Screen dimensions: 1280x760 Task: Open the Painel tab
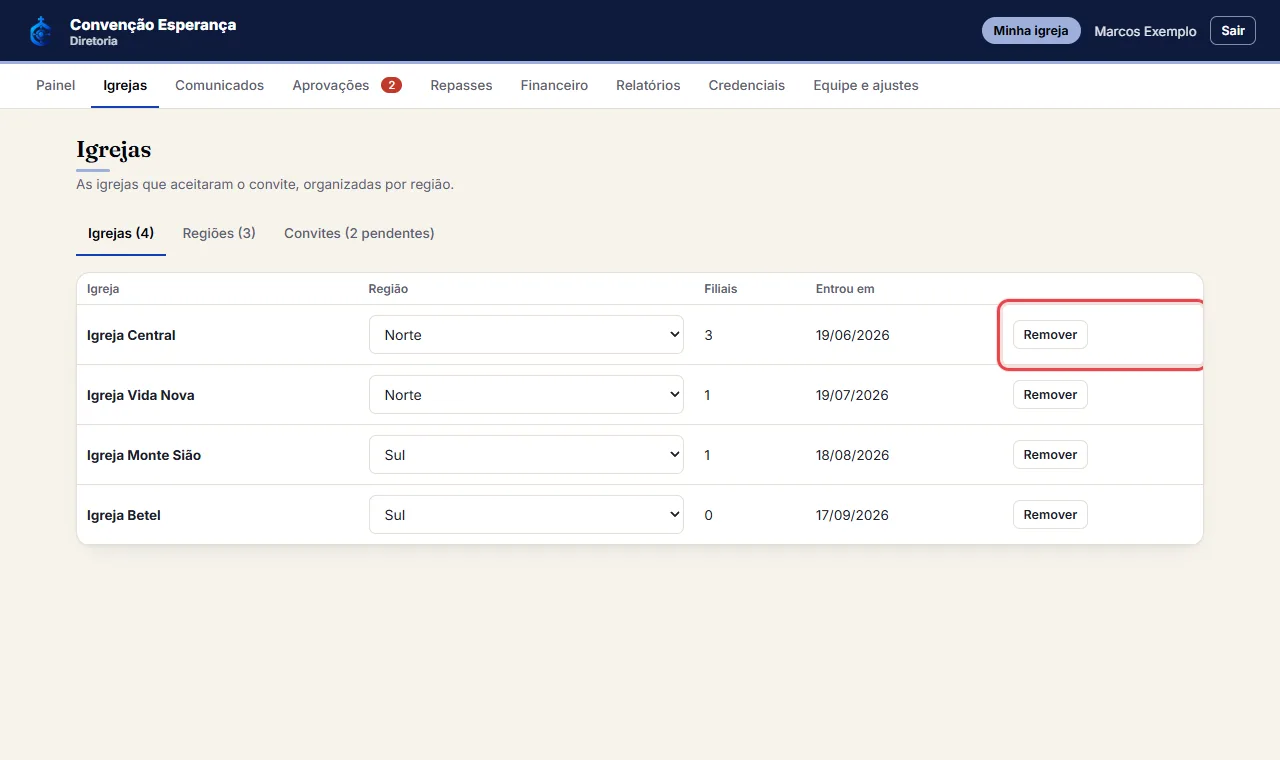click(56, 86)
